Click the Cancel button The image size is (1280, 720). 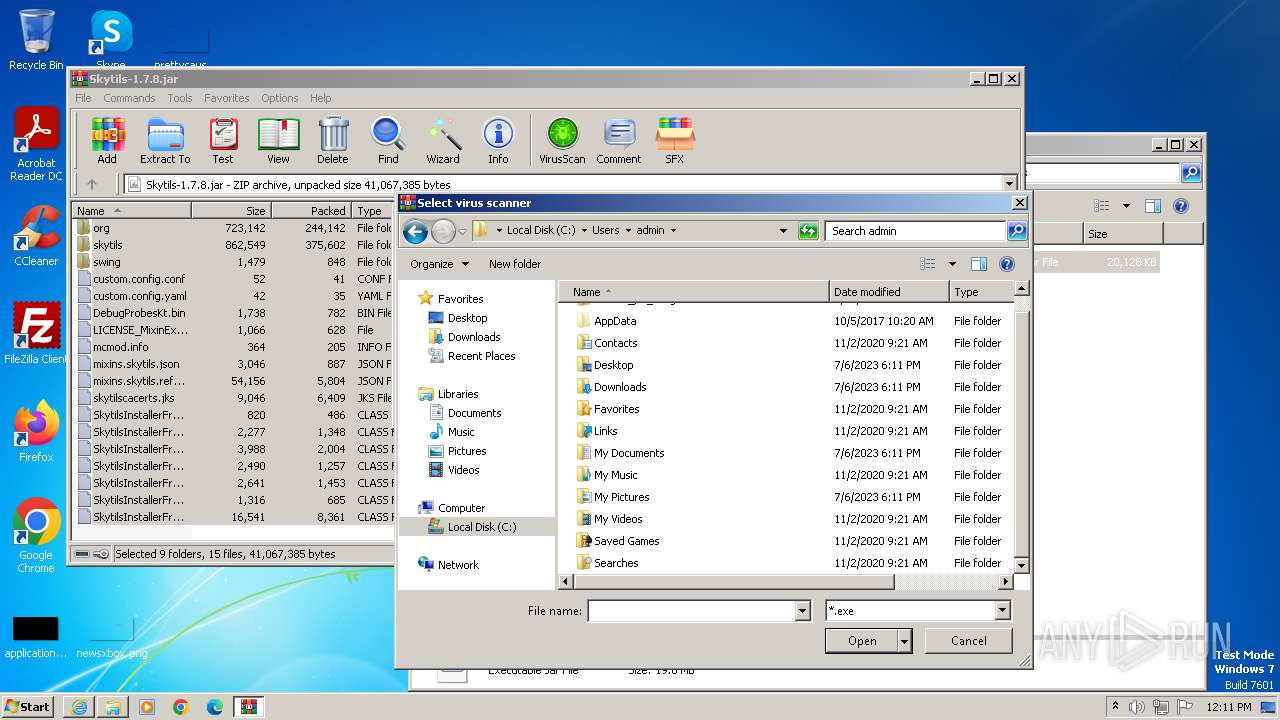[x=969, y=641]
